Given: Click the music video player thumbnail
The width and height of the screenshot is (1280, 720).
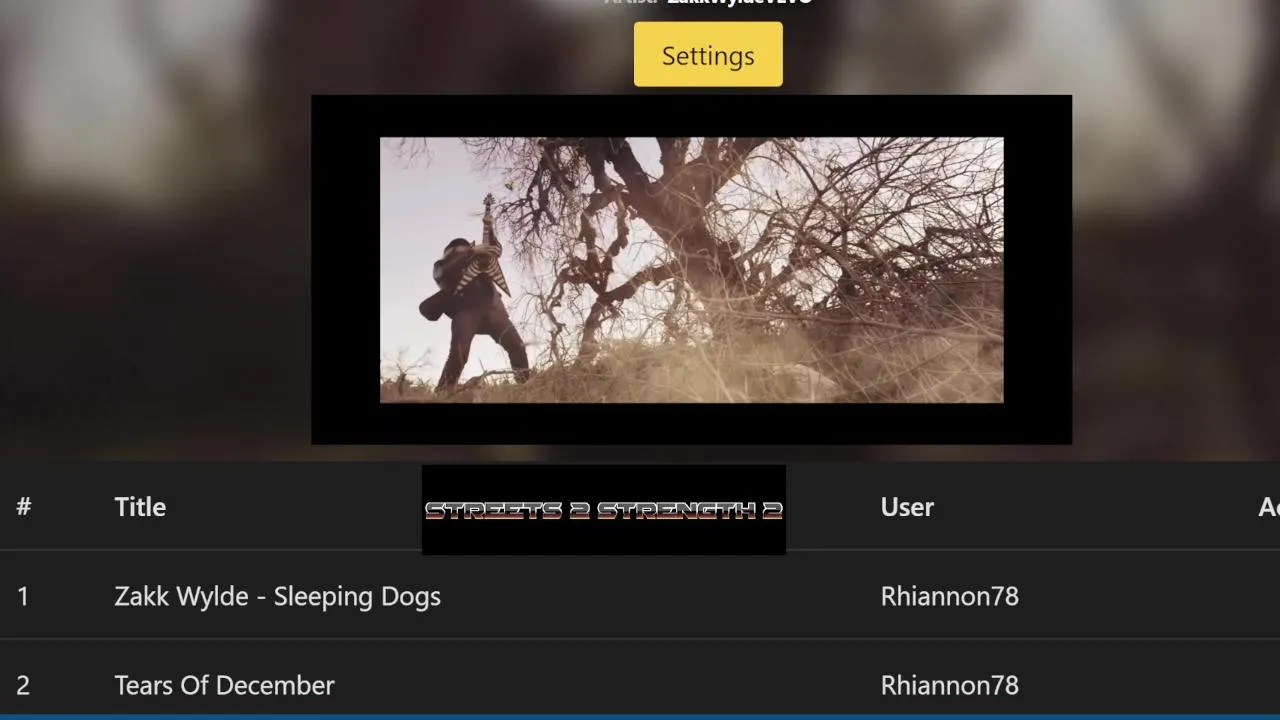Looking at the screenshot, I should 691,270.
